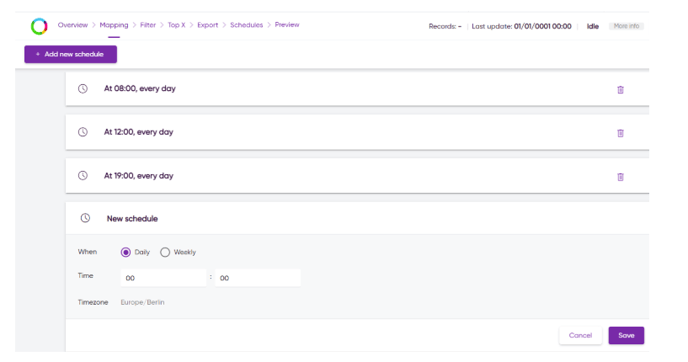
Task: Click the Last update timestamp
Action: pyautogui.click(x=521, y=26)
